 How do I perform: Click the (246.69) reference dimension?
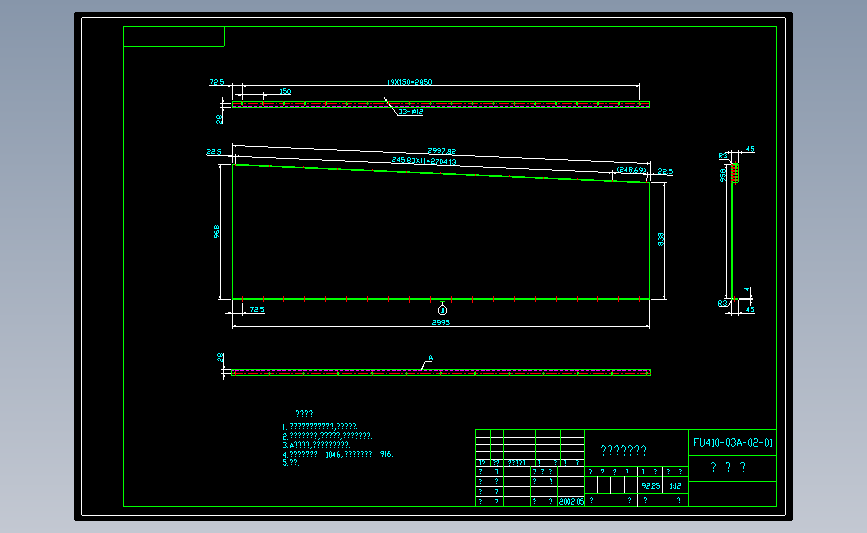631,170
